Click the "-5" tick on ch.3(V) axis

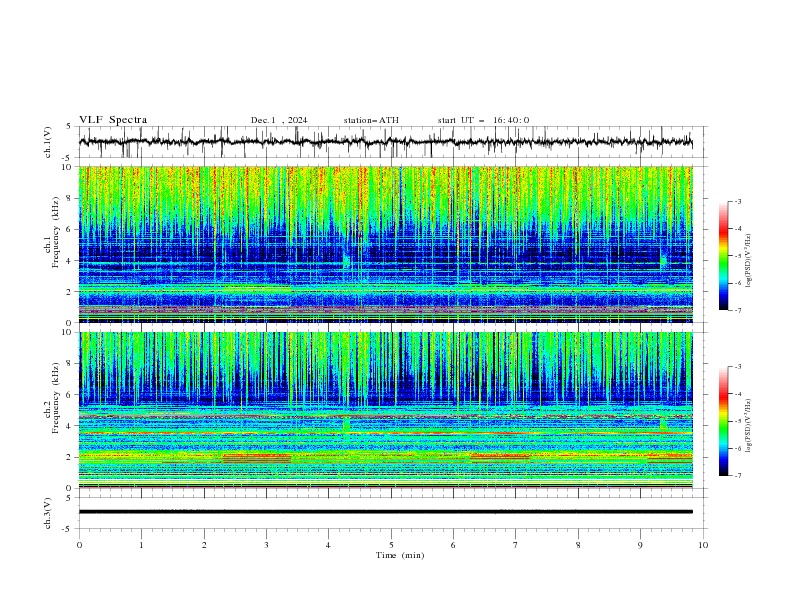pyautogui.click(x=68, y=529)
